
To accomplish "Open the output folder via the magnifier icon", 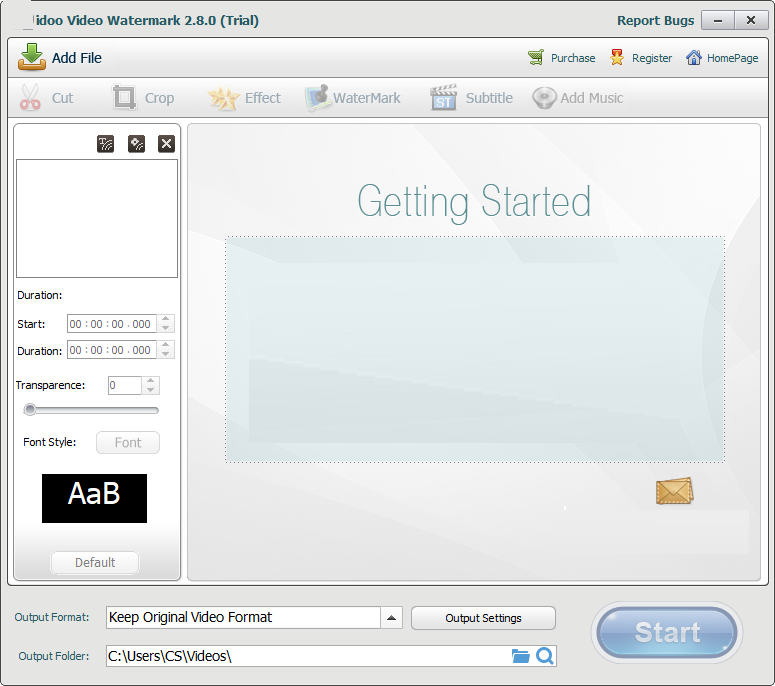I will point(545,656).
